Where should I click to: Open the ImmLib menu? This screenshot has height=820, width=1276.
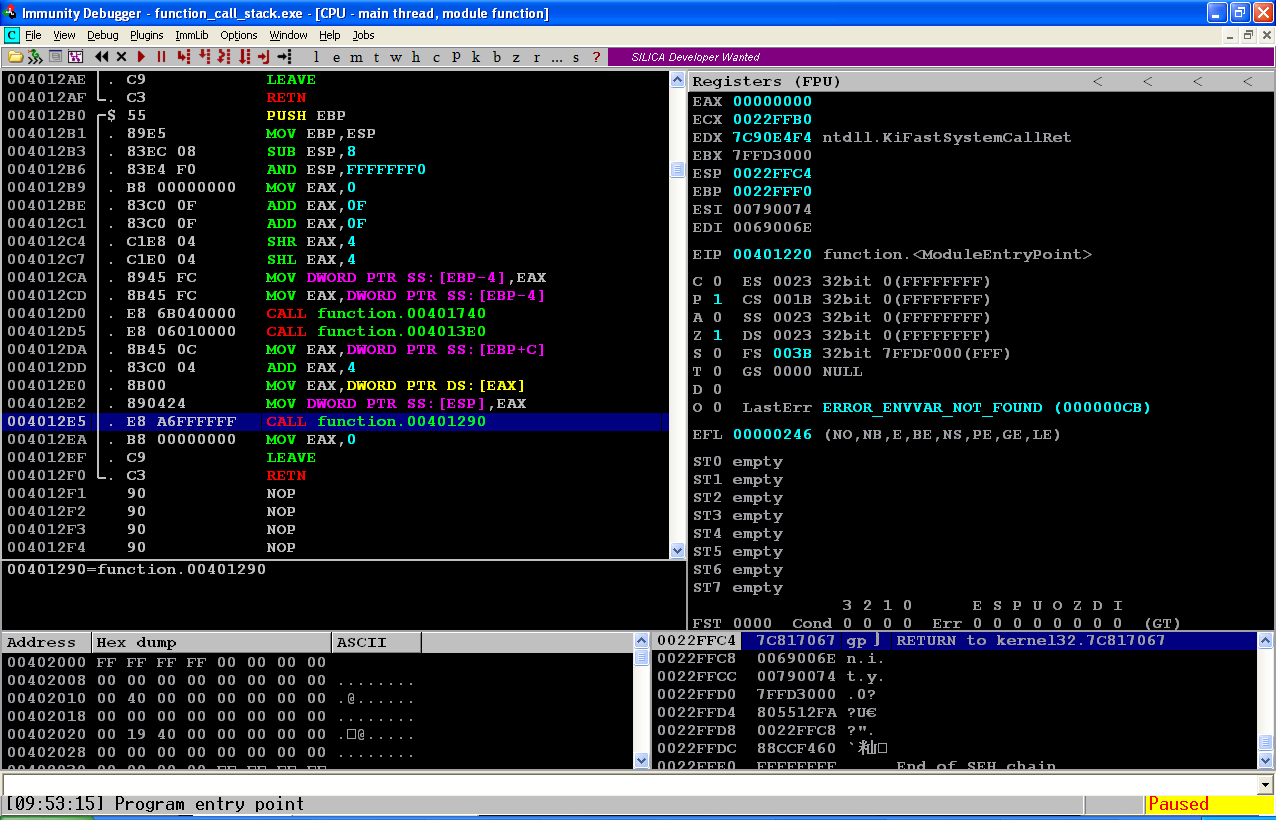192,35
